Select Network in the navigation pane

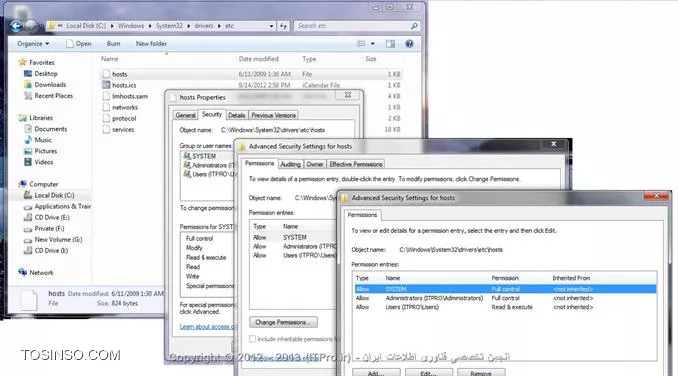(x=41, y=273)
